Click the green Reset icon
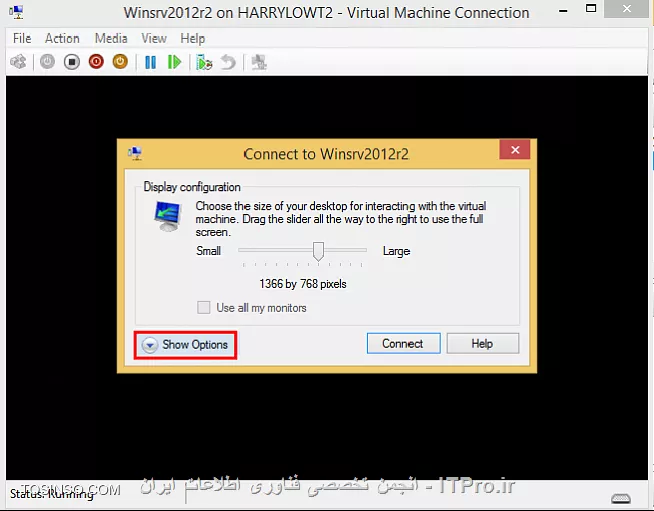This screenshot has width=654, height=511. (174, 63)
